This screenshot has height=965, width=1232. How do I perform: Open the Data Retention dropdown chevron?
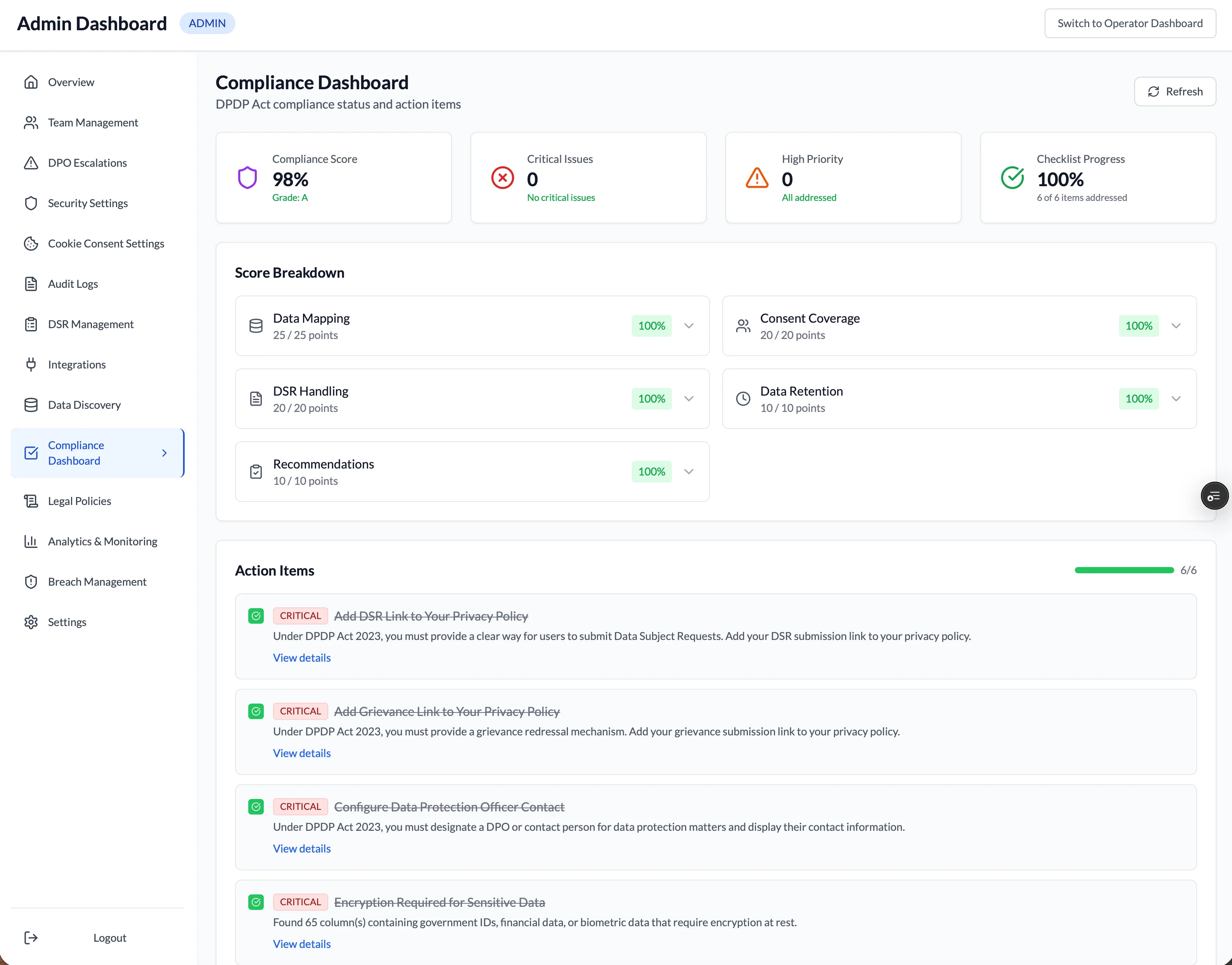(1176, 398)
